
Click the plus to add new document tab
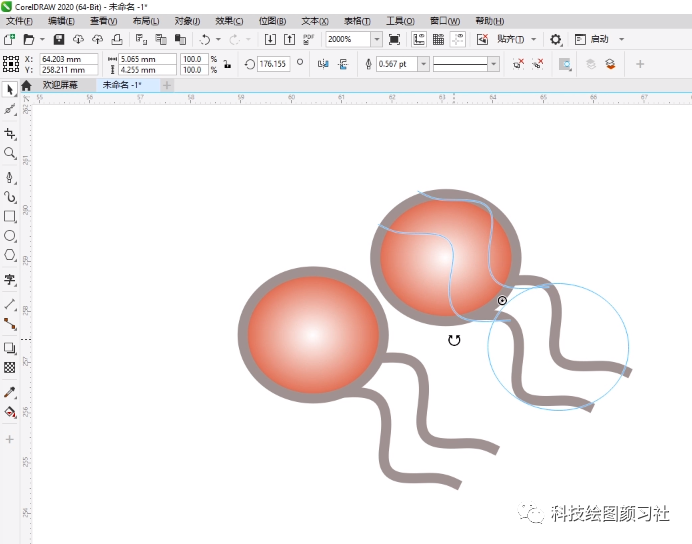click(x=167, y=85)
